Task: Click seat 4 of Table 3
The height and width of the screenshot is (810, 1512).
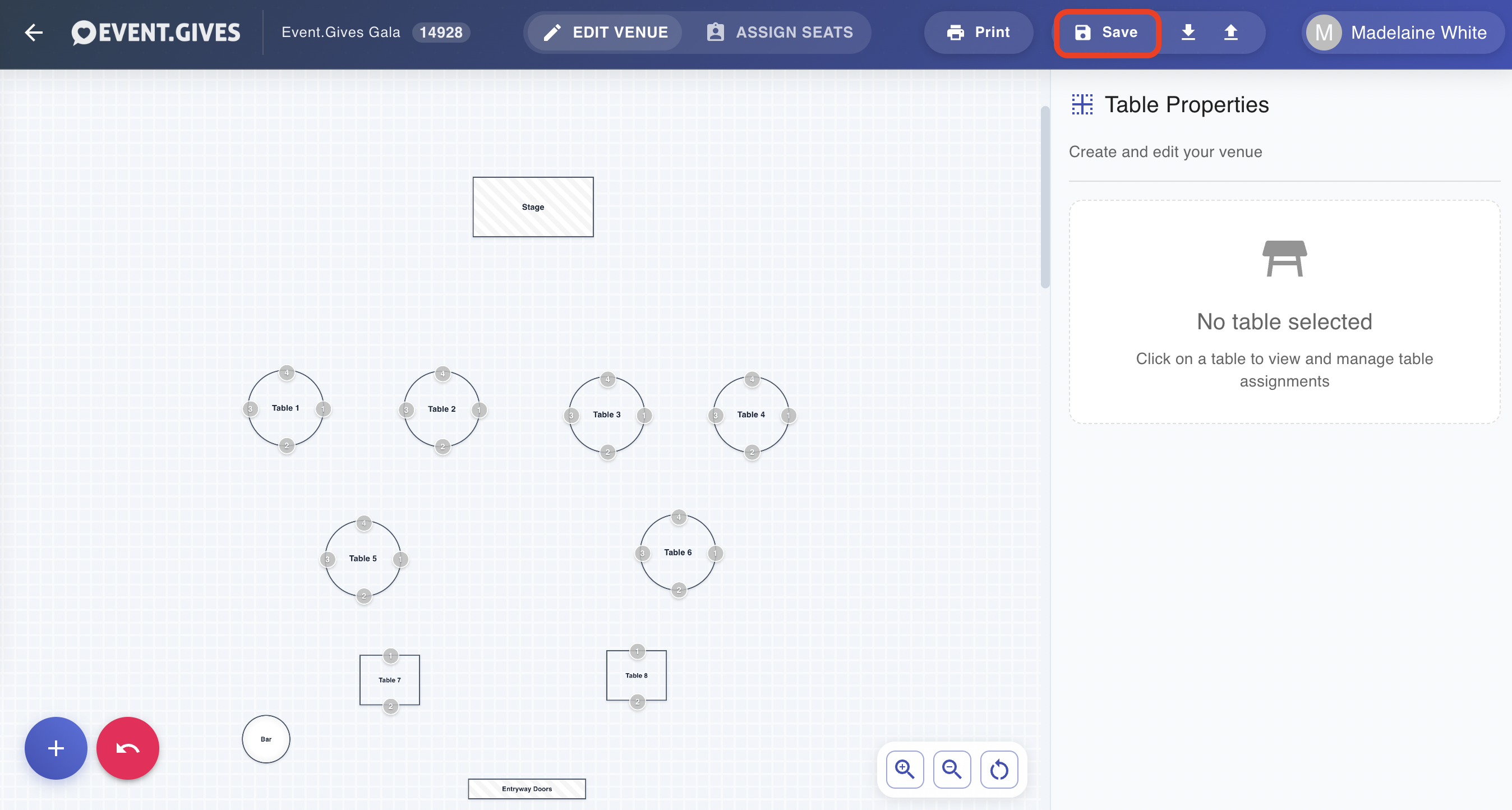Action: point(607,379)
